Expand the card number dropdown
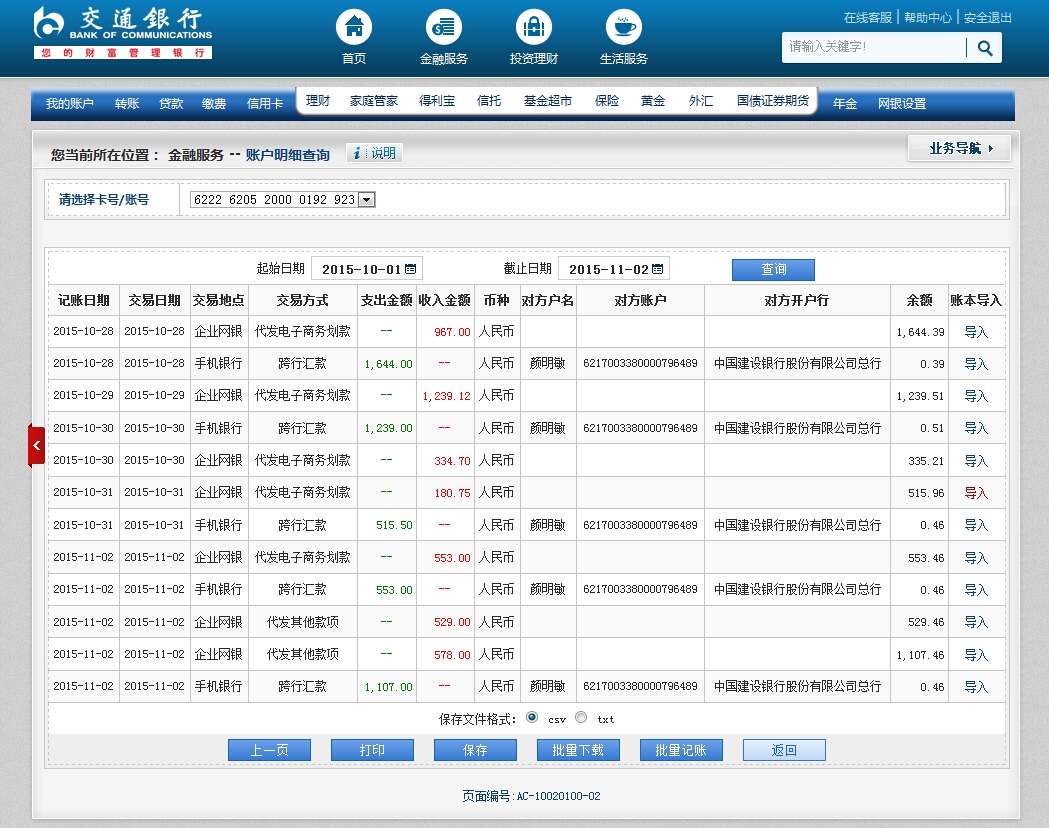Screen dimensions: 1049x828 [x=366, y=199]
